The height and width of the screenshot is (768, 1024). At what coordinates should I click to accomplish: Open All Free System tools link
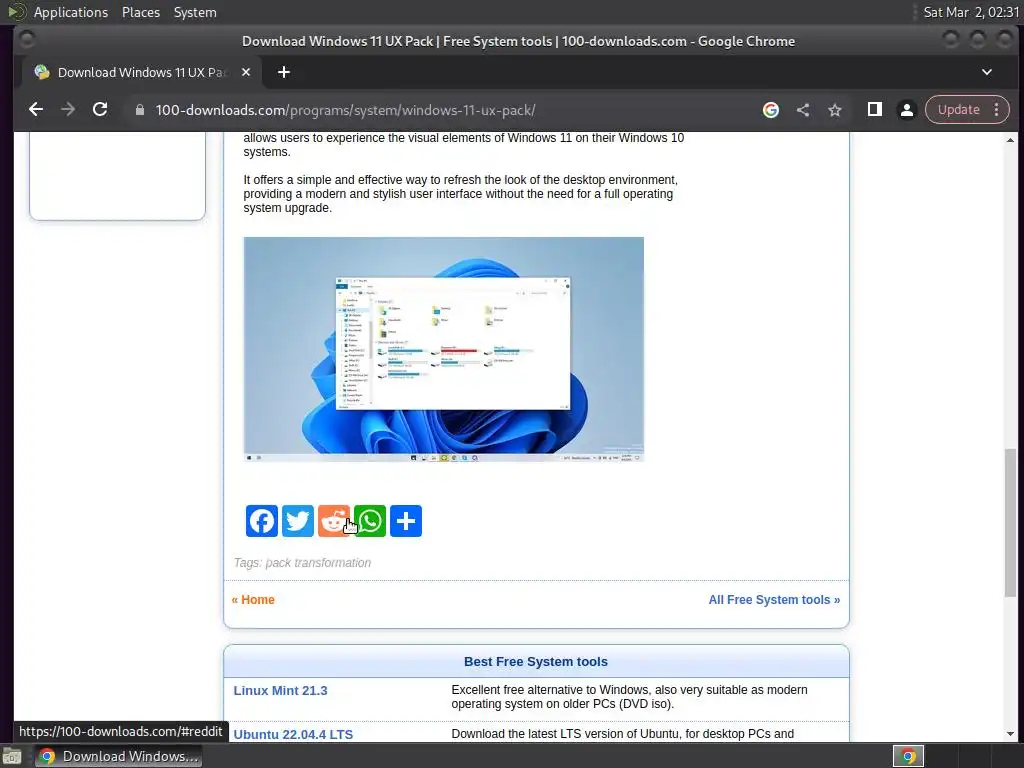pos(774,600)
